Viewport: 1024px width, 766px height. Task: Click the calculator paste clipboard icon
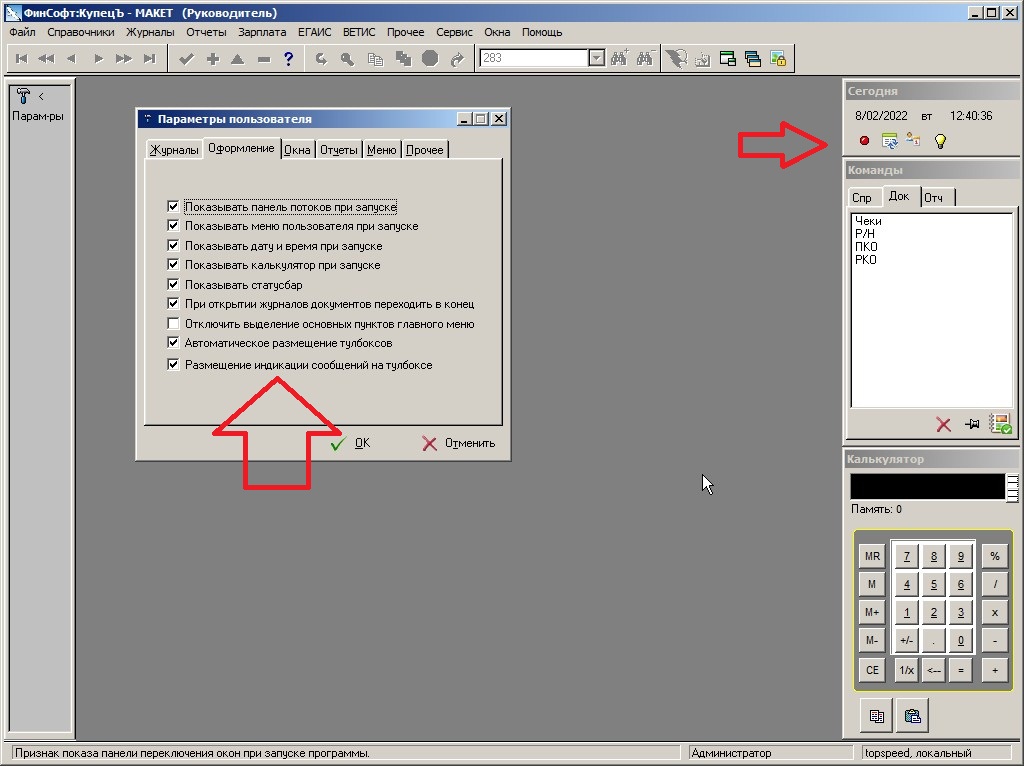tap(912, 716)
